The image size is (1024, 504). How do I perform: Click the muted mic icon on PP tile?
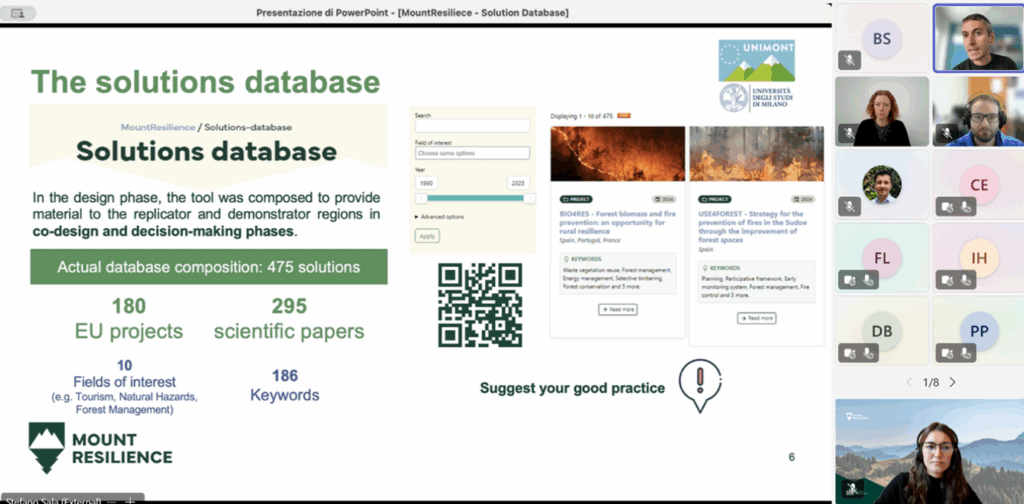click(x=964, y=352)
